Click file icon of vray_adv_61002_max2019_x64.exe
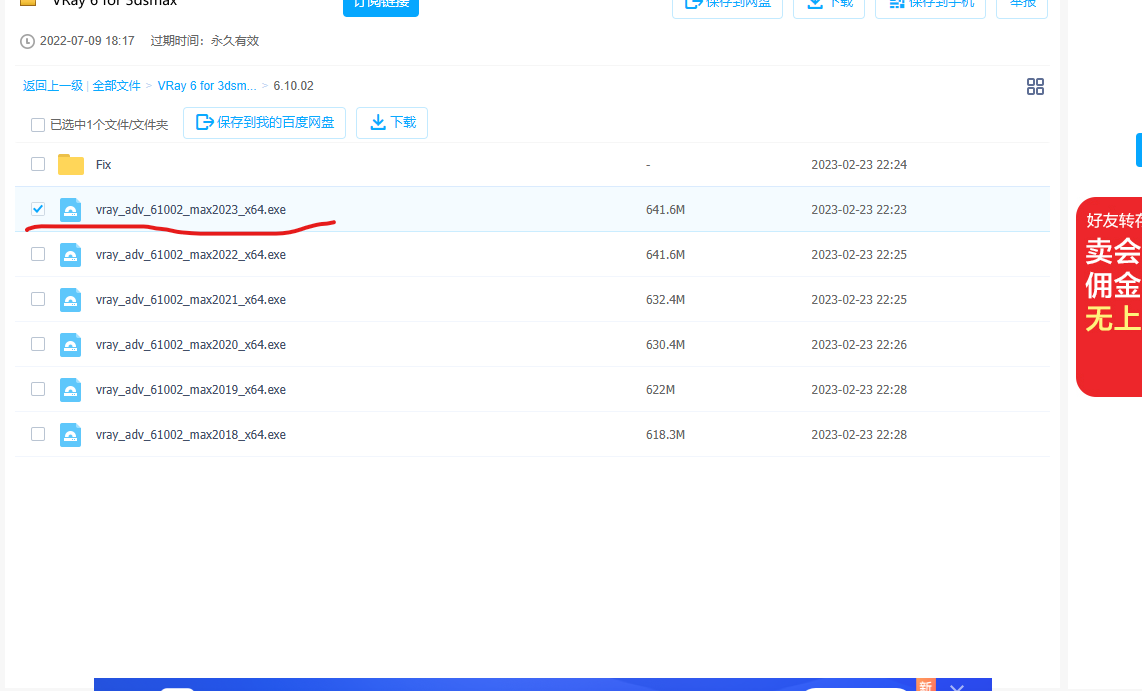The image size is (1142, 691). click(71, 390)
